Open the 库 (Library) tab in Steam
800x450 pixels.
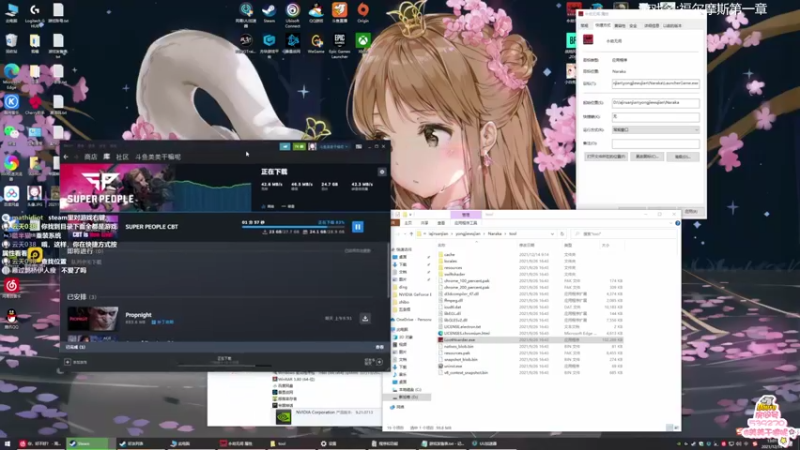(107, 157)
